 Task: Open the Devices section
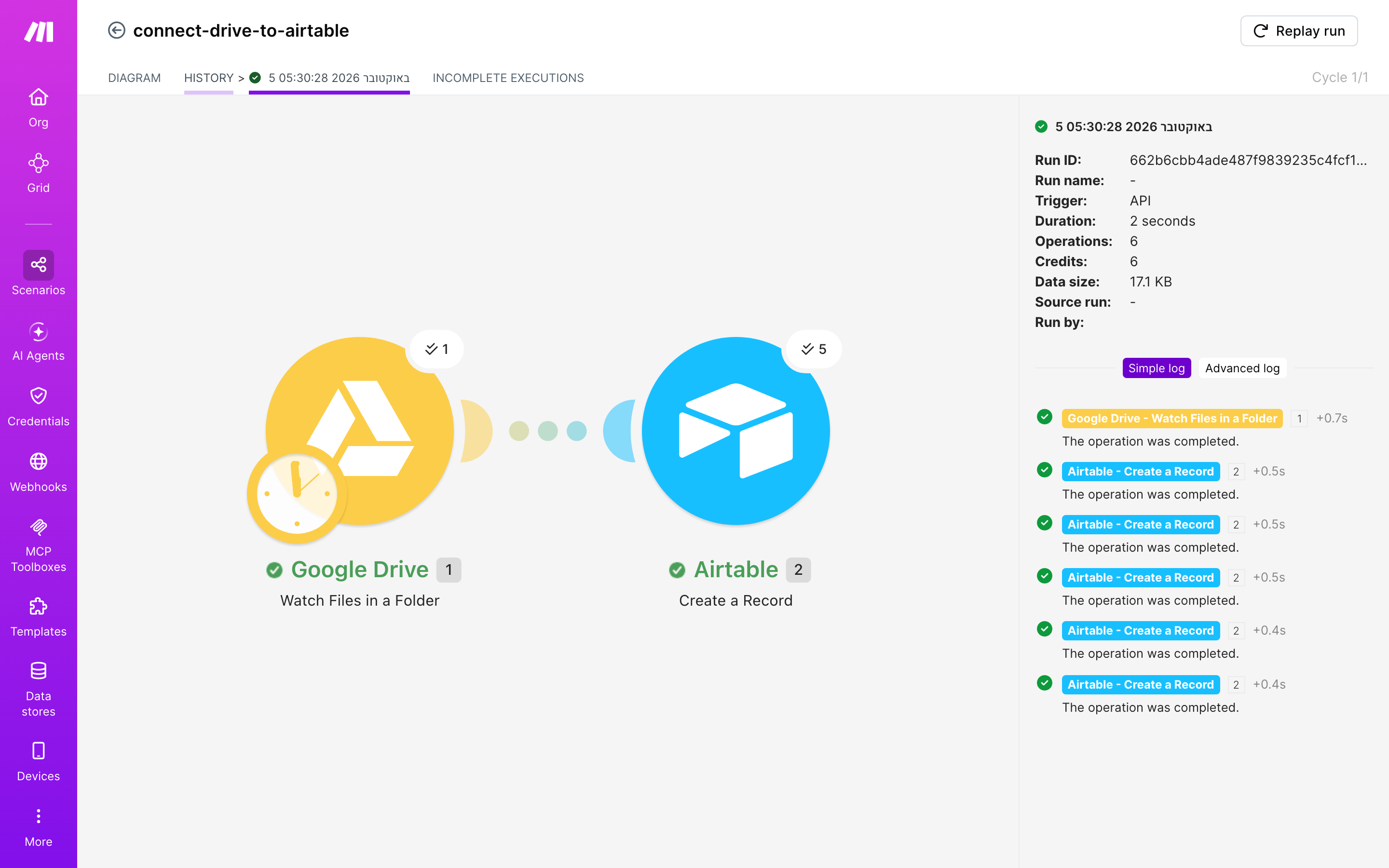[x=39, y=762]
